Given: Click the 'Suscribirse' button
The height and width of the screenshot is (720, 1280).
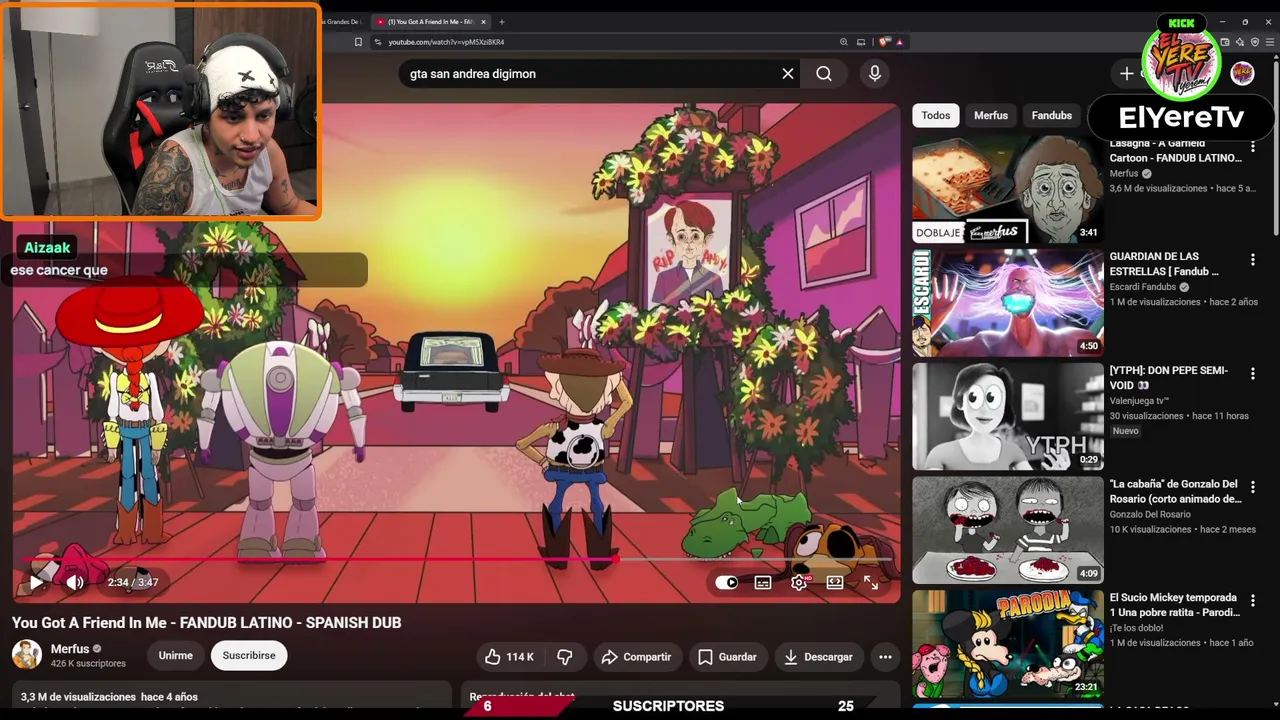Looking at the screenshot, I should pyautogui.click(x=249, y=656).
